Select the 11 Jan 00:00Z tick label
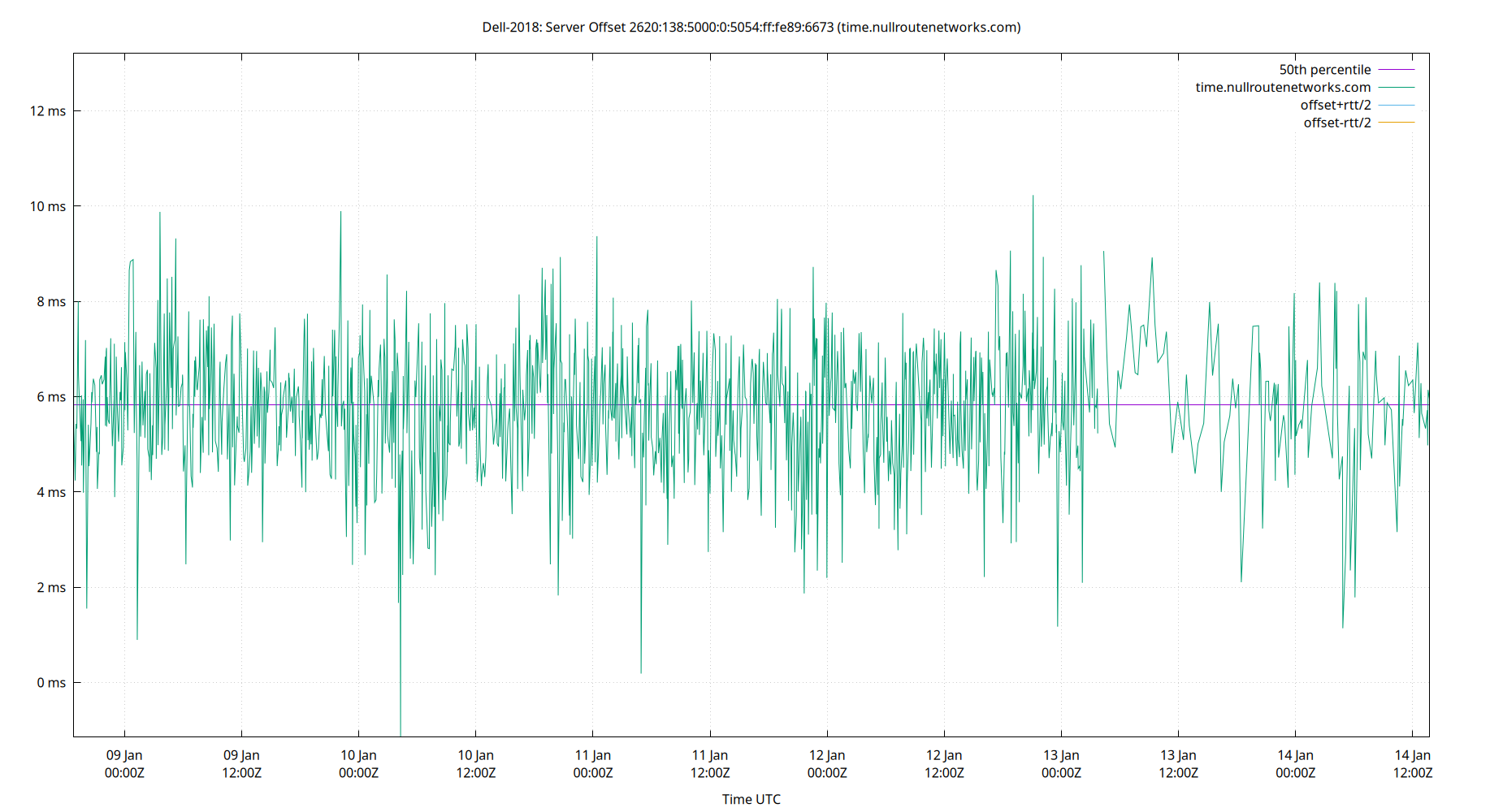The image size is (1503, 812). coord(593,763)
